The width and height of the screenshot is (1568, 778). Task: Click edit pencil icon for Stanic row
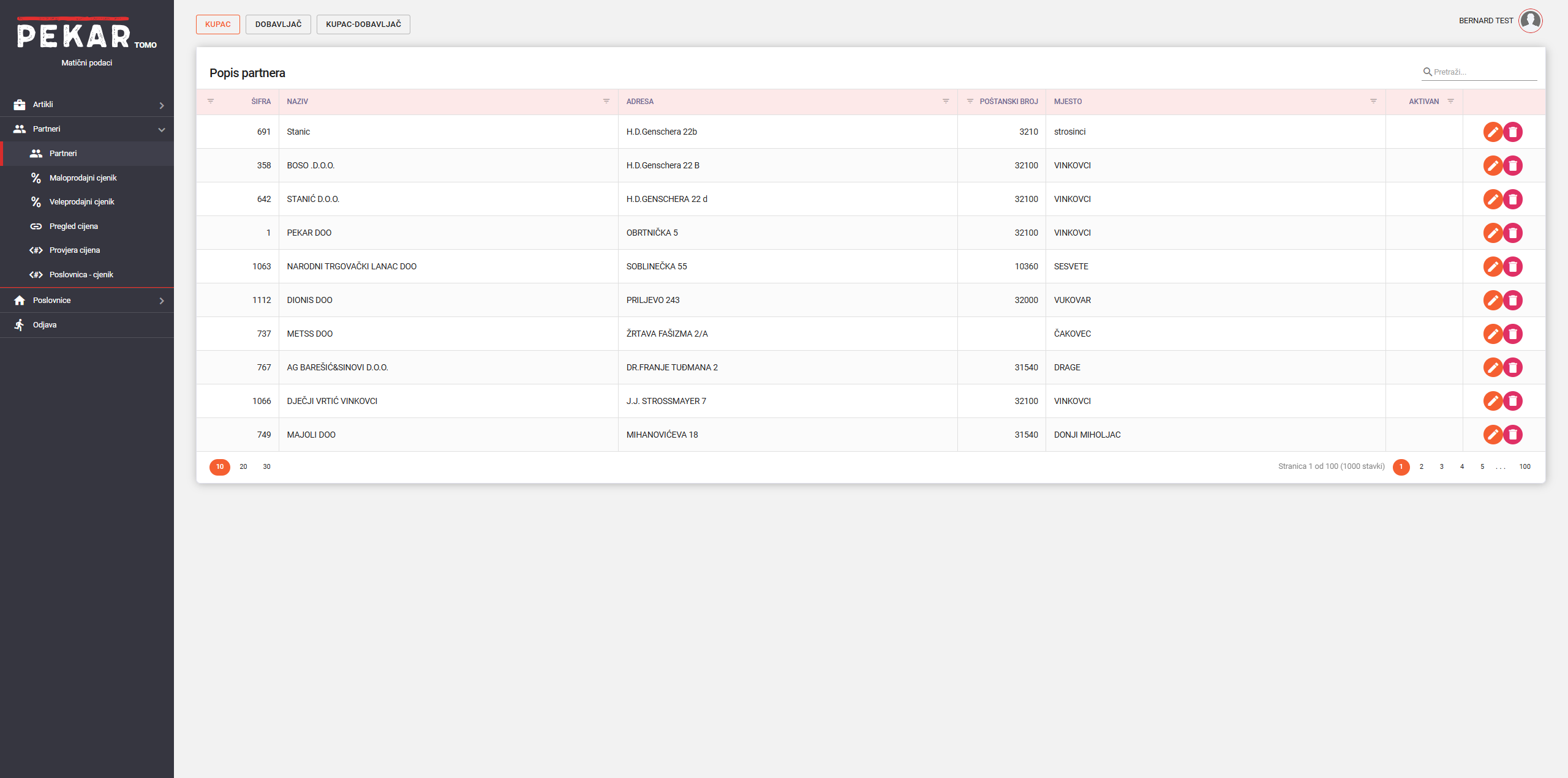[1493, 132]
